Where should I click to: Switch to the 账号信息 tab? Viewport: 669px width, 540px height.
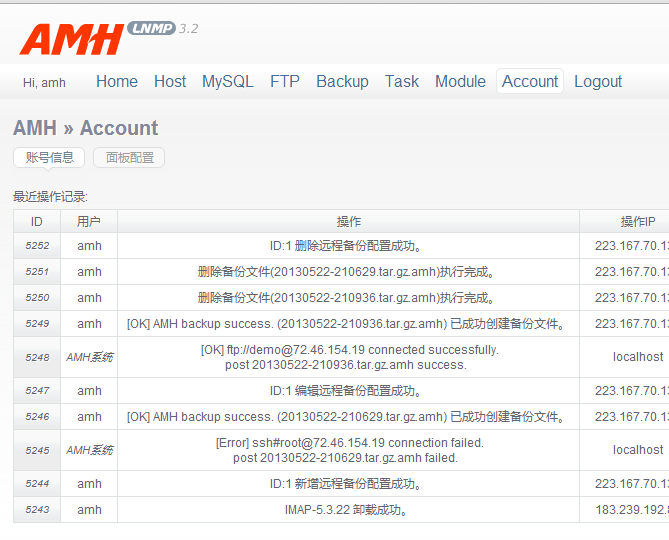click(x=49, y=157)
